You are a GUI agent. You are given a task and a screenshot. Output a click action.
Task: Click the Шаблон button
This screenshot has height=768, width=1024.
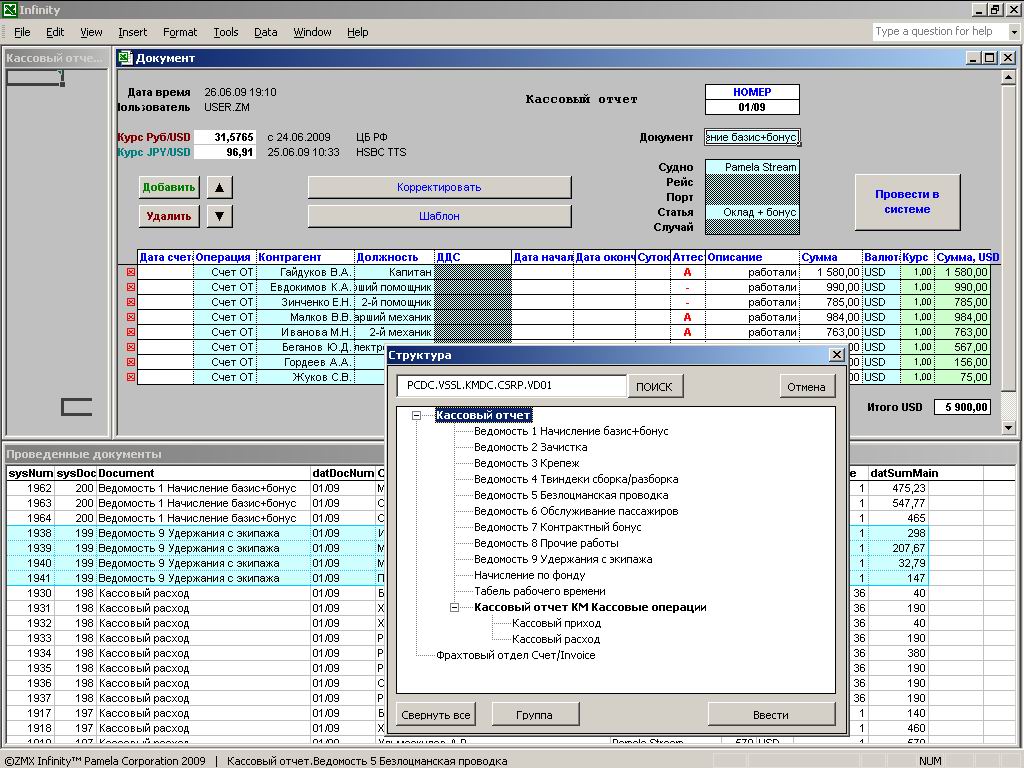(440, 216)
